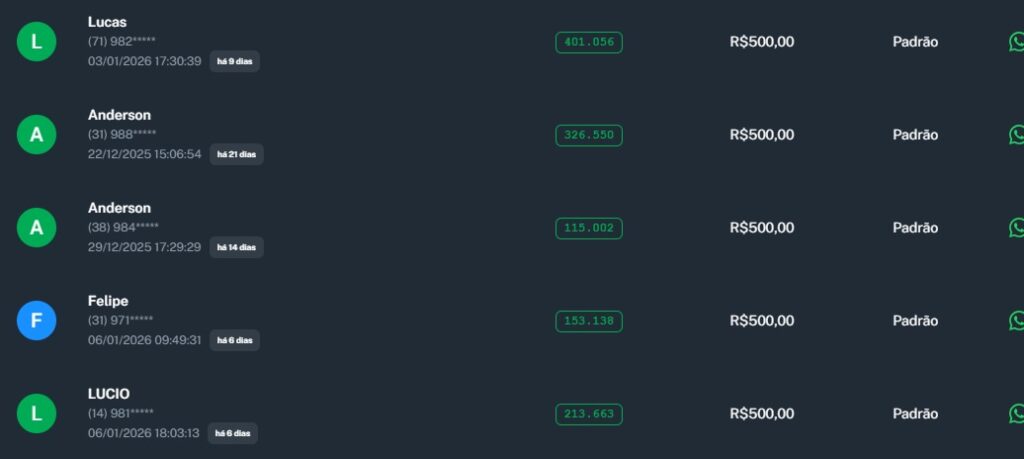Click Felipe's blue F avatar icon
The height and width of the screenshot is (459, 1024).
tap(37, 321)
